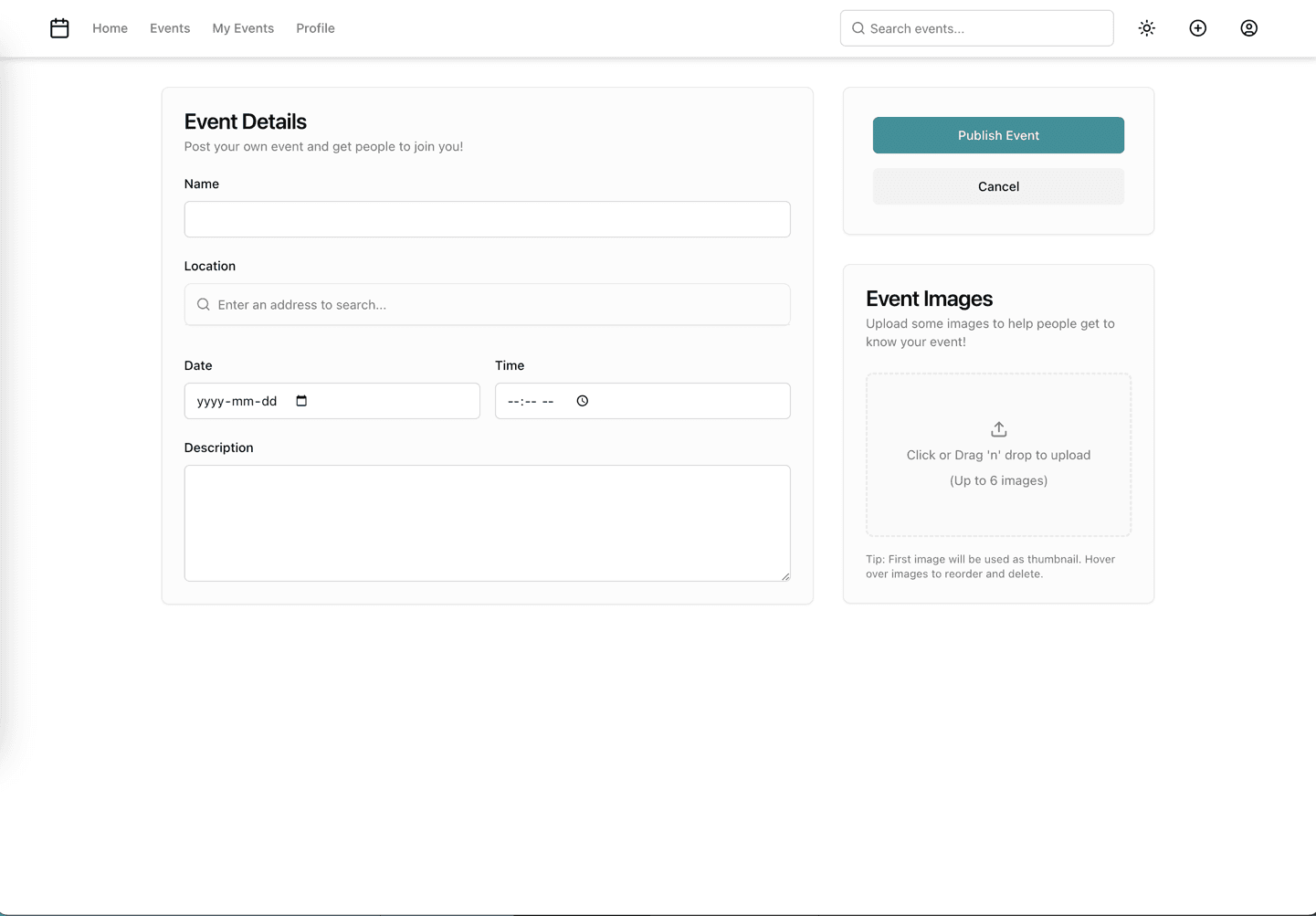Open the user account avatar icon

pyautogui.click(x=1249, y=28)
